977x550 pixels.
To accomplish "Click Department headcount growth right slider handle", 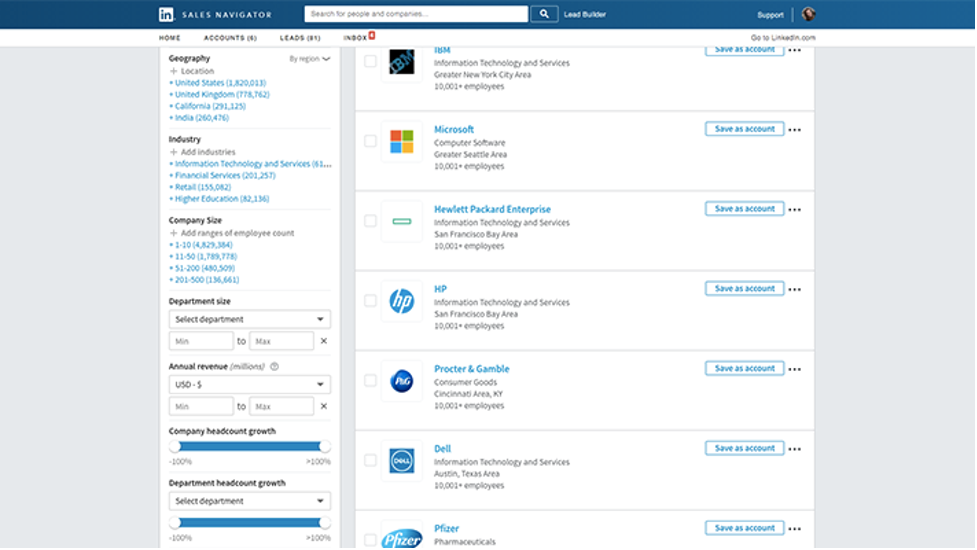I will pos(325,523).
